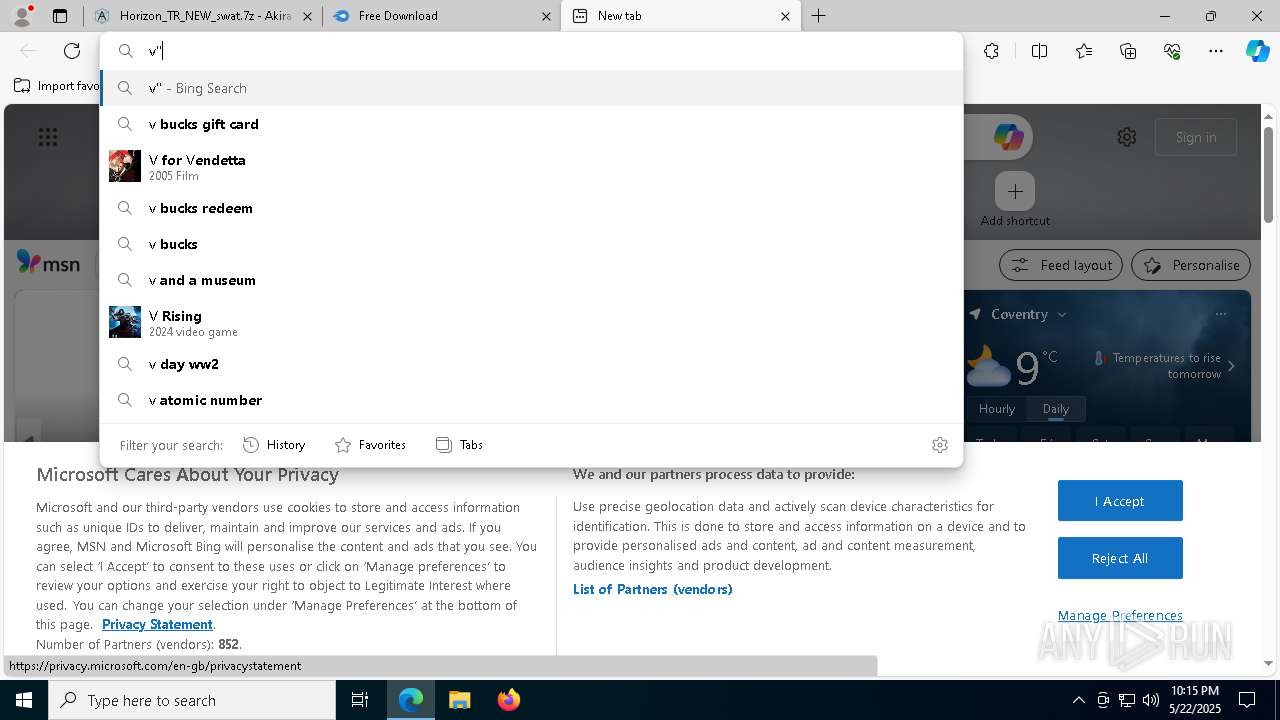This screenshot has width=1280, height=720.
Task: Open the Windows Start menu
Action: tap(24, 700)
